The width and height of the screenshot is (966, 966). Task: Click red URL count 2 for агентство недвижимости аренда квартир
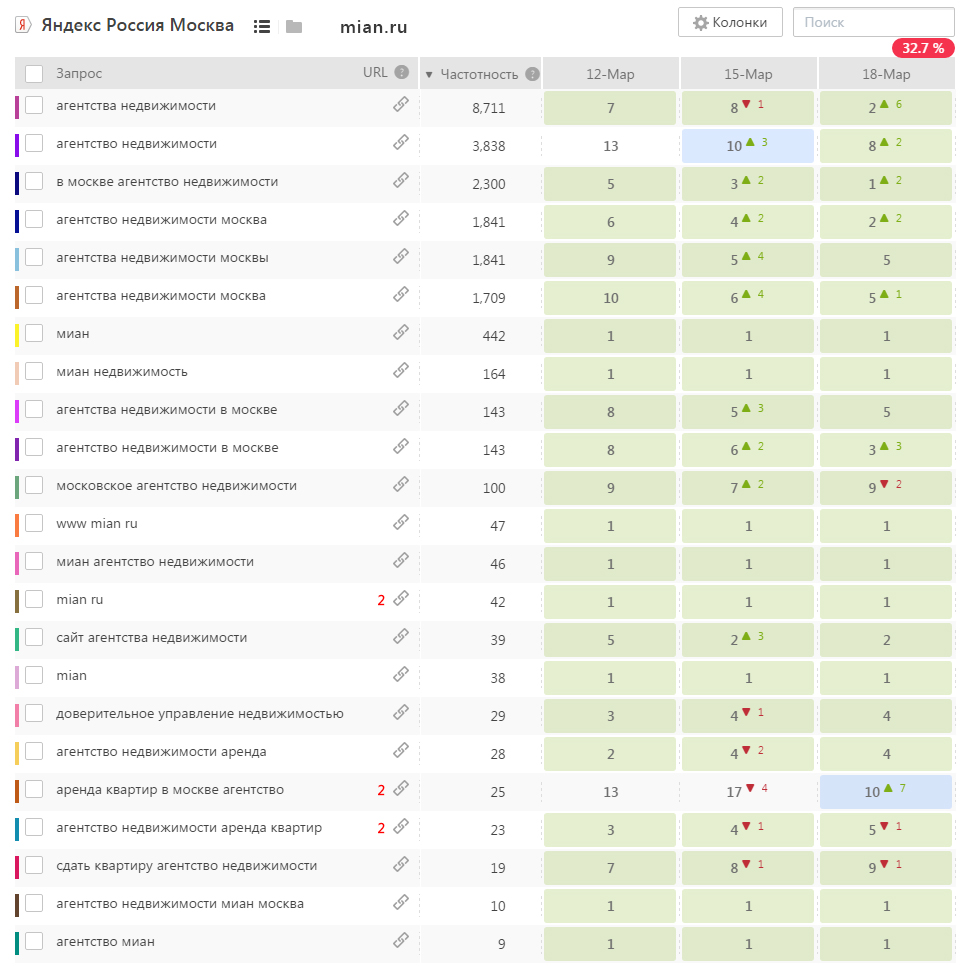tap(381, 828)
